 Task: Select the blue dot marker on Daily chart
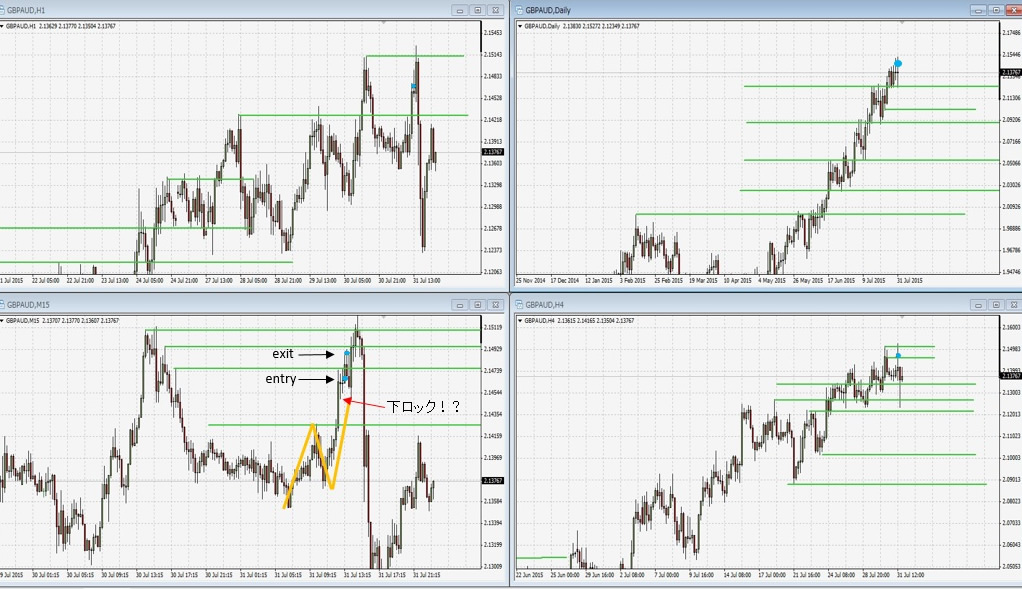898,63
